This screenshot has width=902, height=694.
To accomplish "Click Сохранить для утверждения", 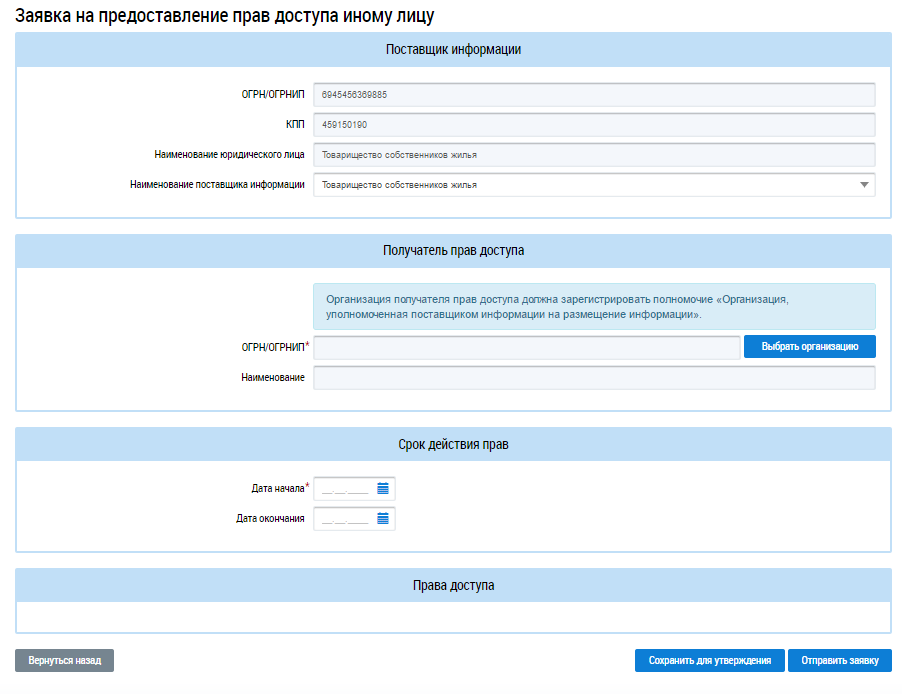I will 710,661.
